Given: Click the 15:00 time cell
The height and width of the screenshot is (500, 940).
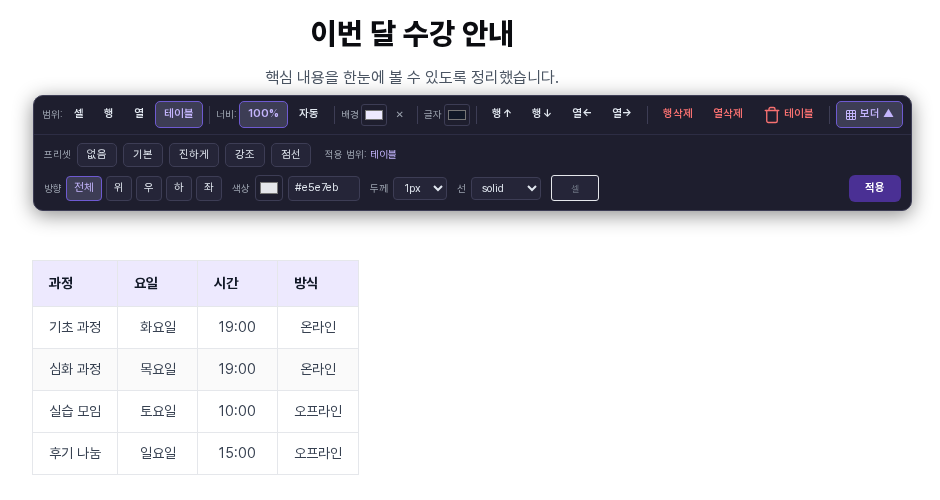Looking at the screenshot, I should click(237, 453).
